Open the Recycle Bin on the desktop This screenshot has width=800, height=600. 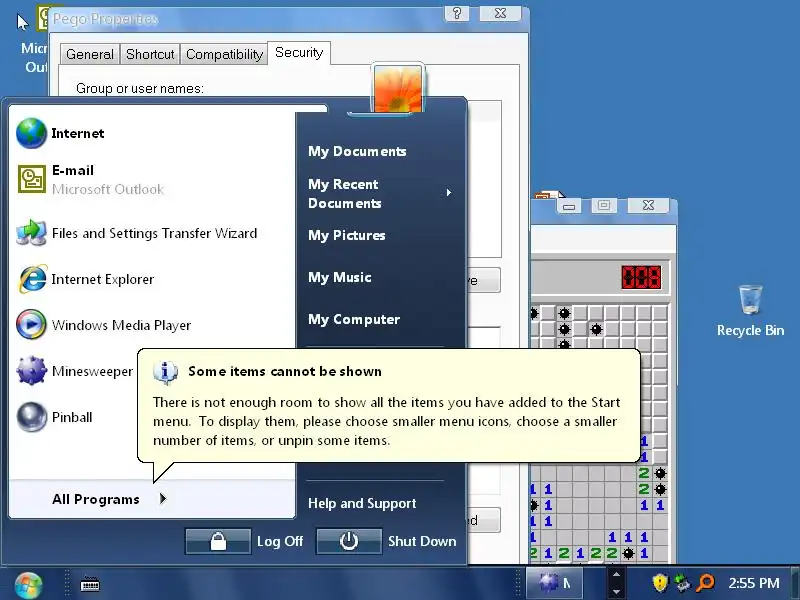(x=751, y=311)
